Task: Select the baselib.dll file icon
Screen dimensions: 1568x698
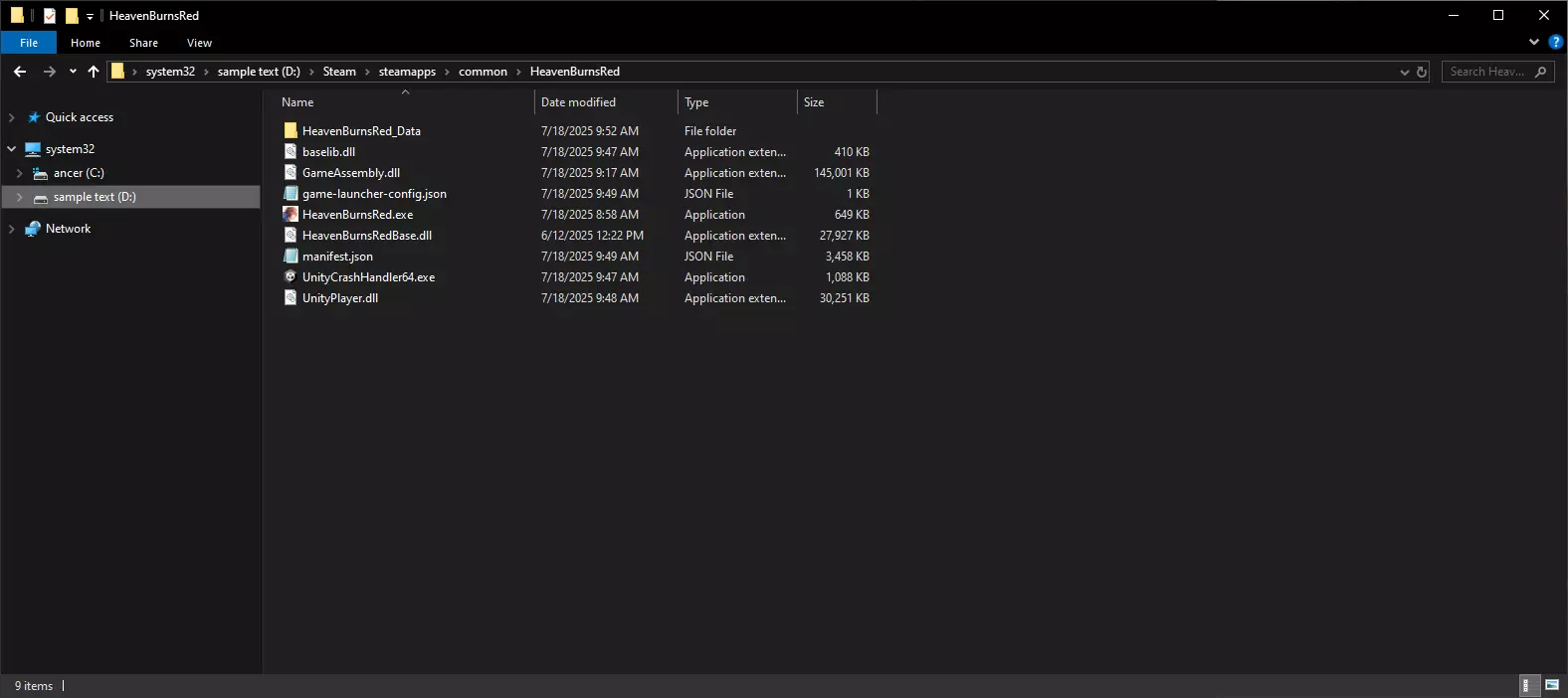Action: tap(291, 151)
